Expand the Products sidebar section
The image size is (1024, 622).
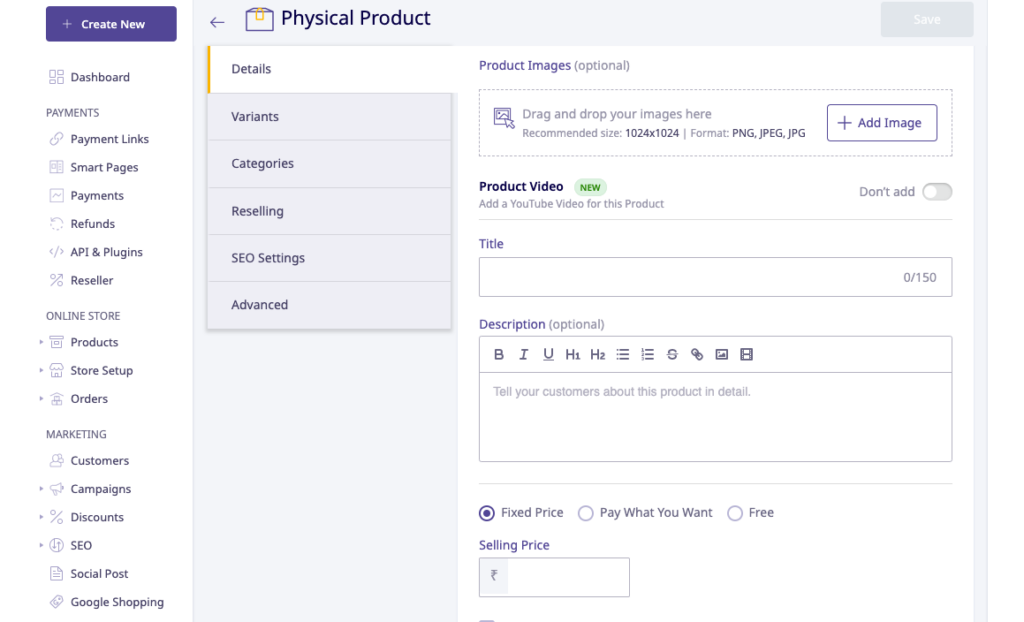(x=42, y=342)
